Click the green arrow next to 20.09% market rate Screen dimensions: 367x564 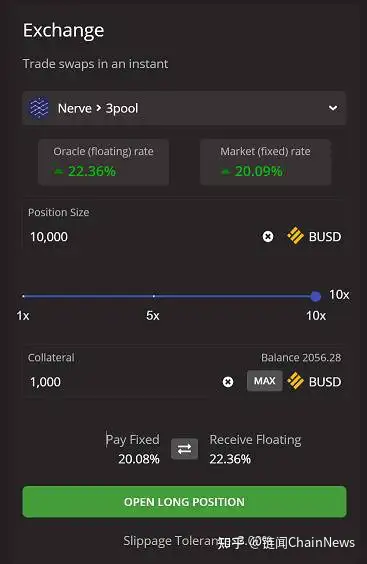coord(226,172)
